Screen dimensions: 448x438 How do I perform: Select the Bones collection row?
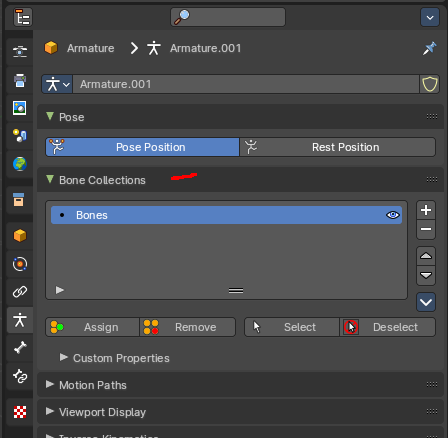point(226,215)
